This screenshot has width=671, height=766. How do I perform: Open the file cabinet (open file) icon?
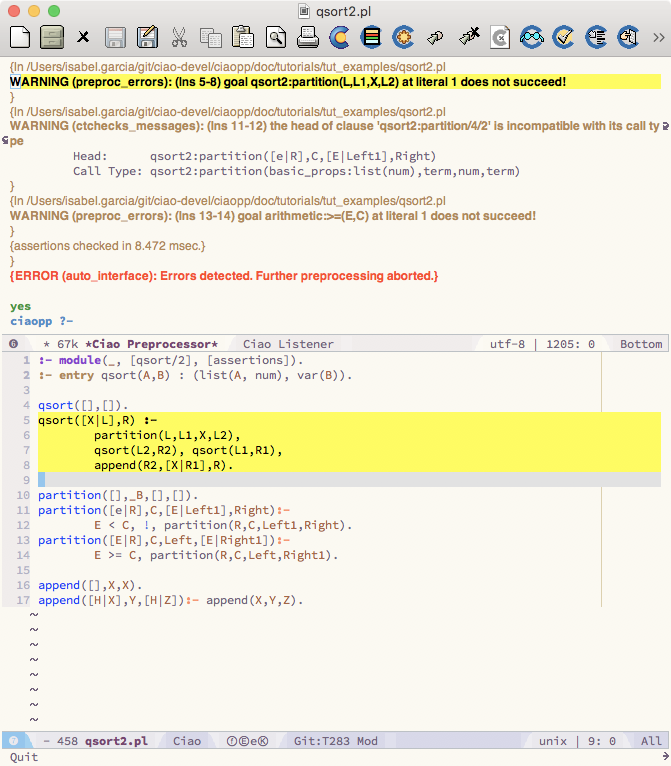click(51, 38)
